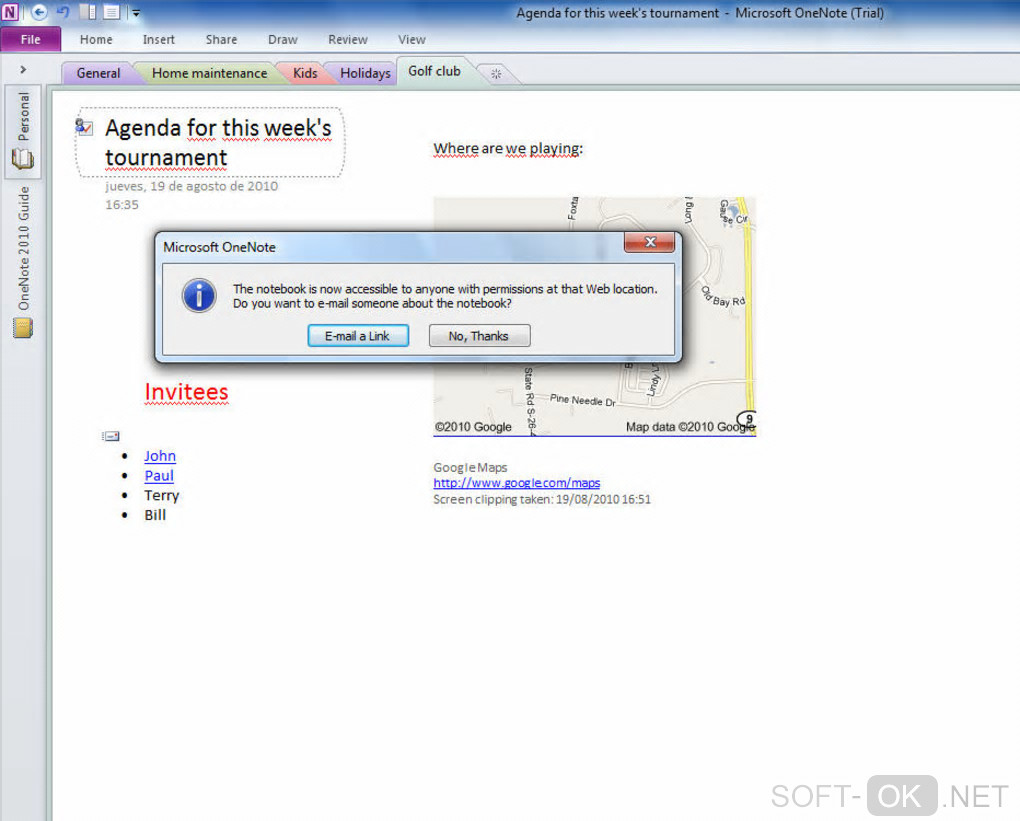
Task: Click No, Thanks button
Action: (479, 336)
